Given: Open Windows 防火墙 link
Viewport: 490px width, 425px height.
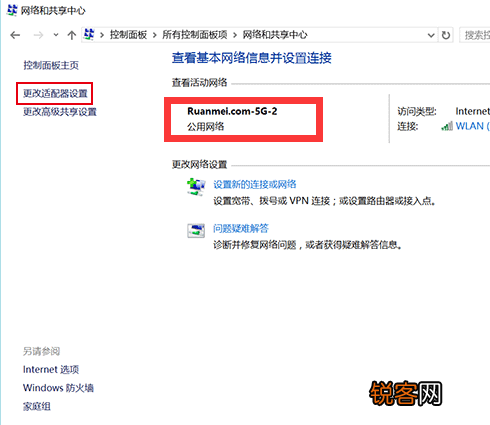Looking at the screenshot, I should (58, 388).
